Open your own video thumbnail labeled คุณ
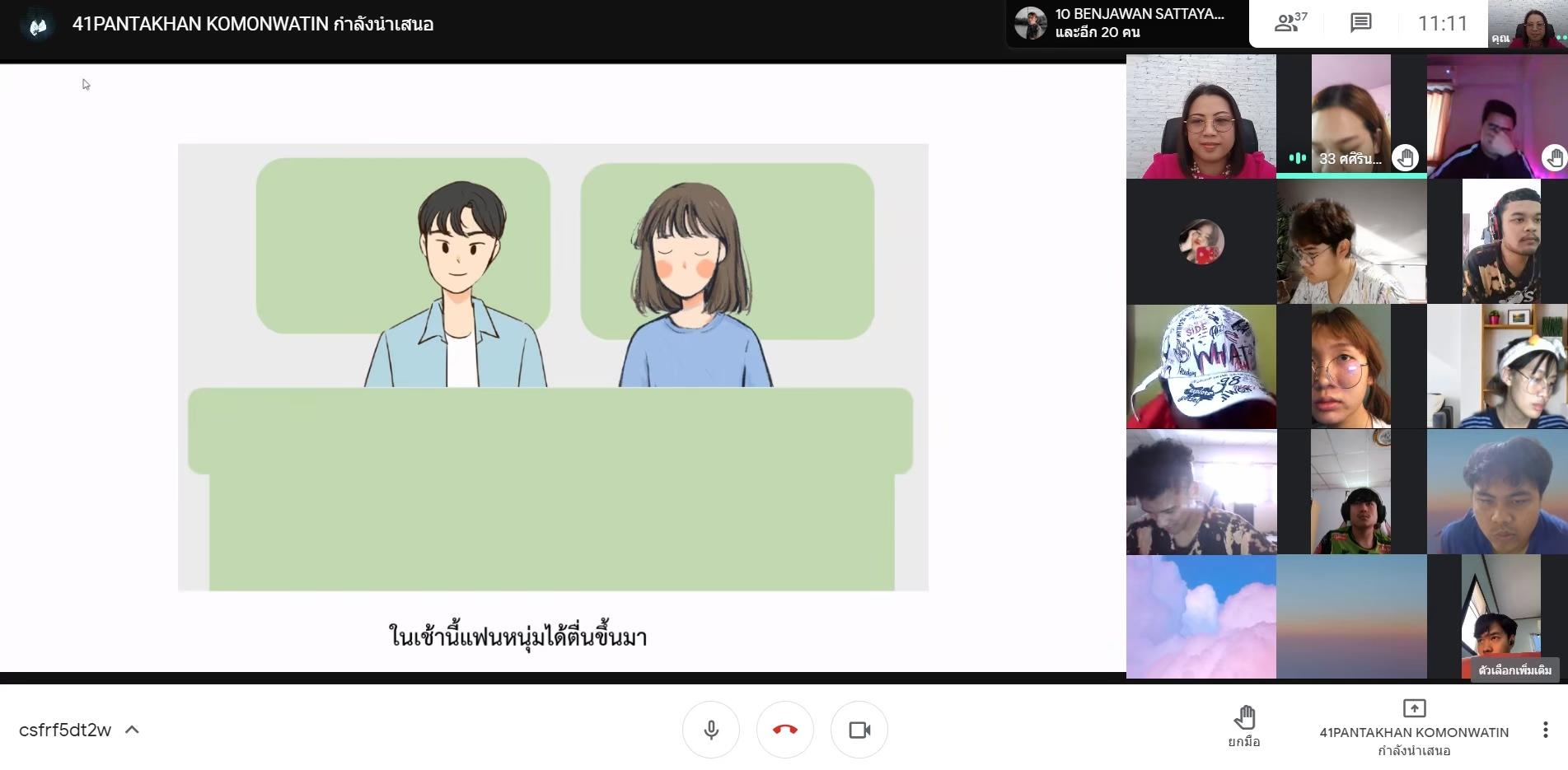Viewport: 1568px width, 770px height. click(1527, 23)
